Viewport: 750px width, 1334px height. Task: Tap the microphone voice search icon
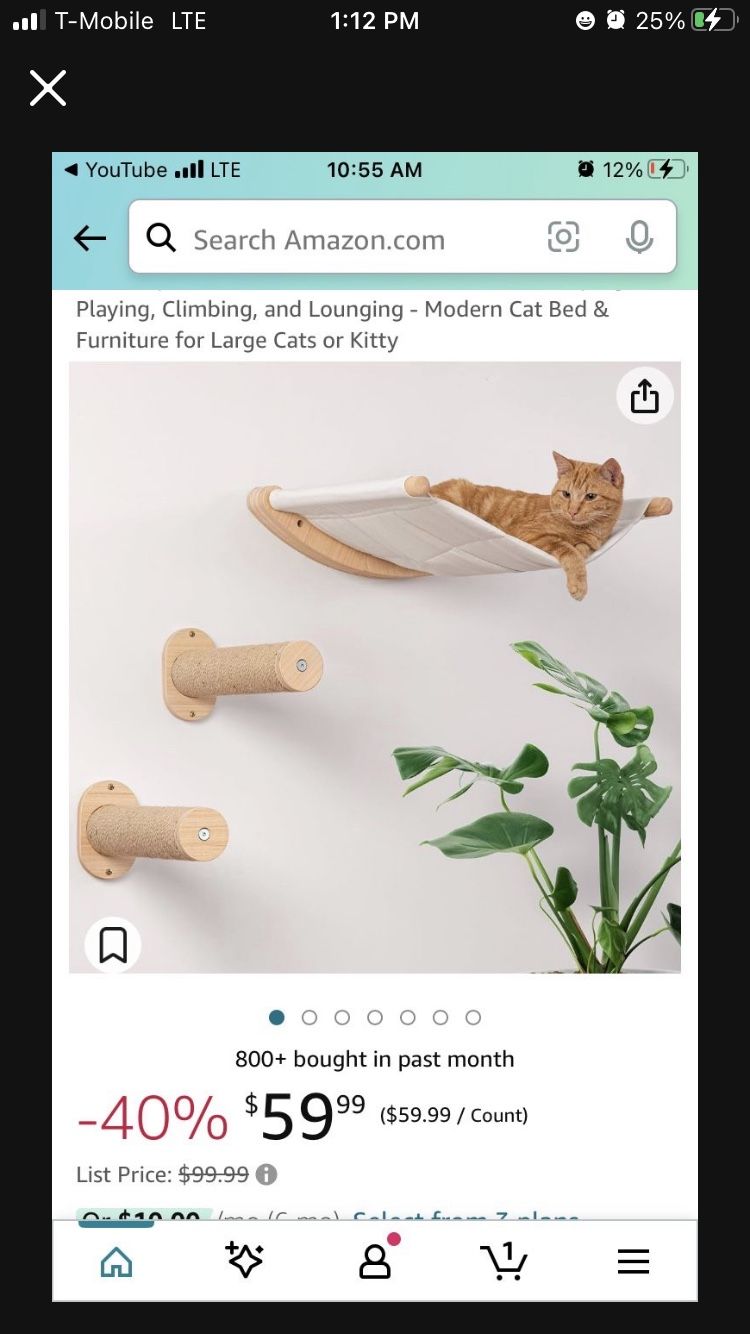coord(639,237)
